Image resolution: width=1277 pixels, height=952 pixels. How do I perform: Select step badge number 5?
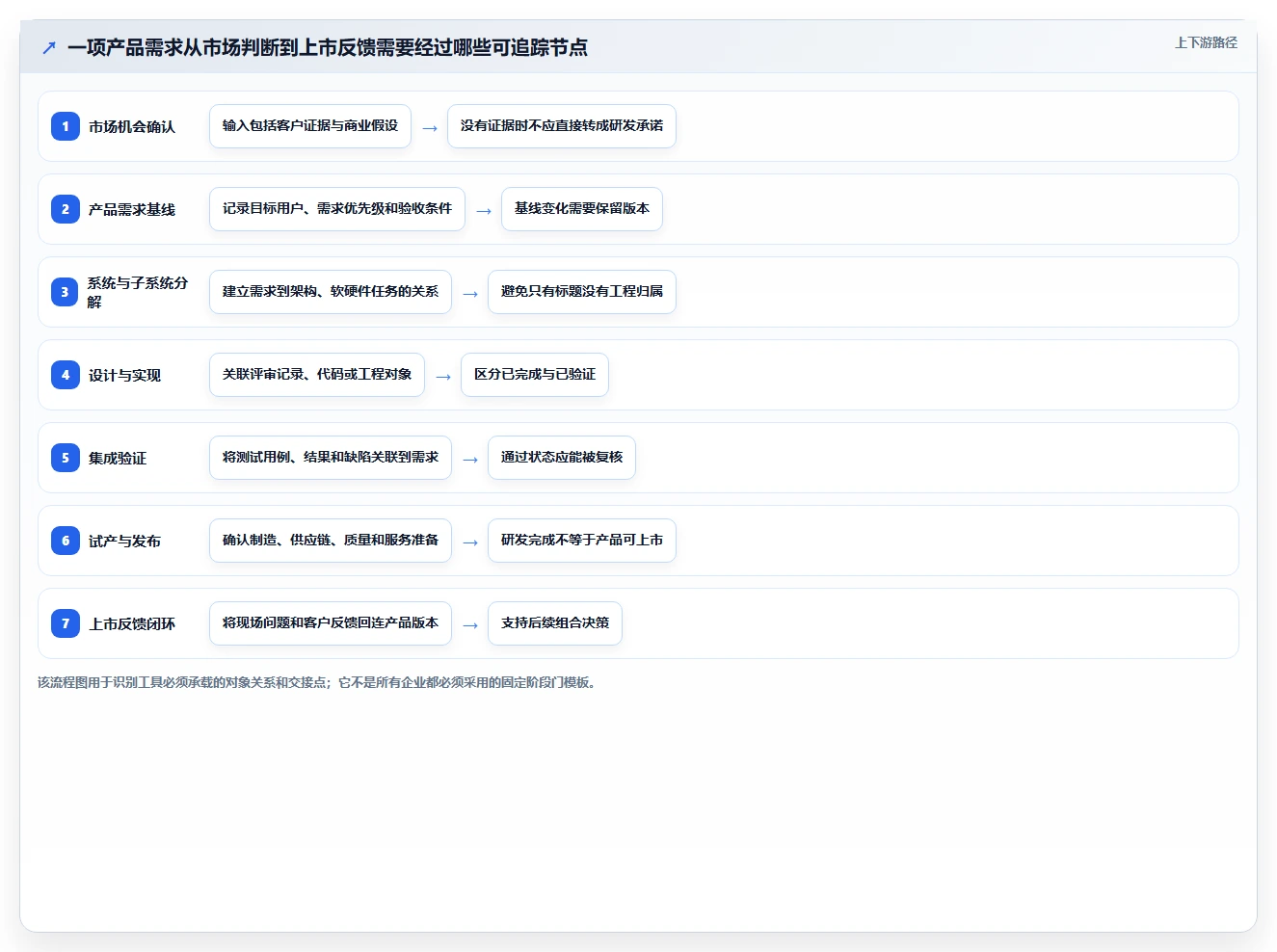coord(66,458)
